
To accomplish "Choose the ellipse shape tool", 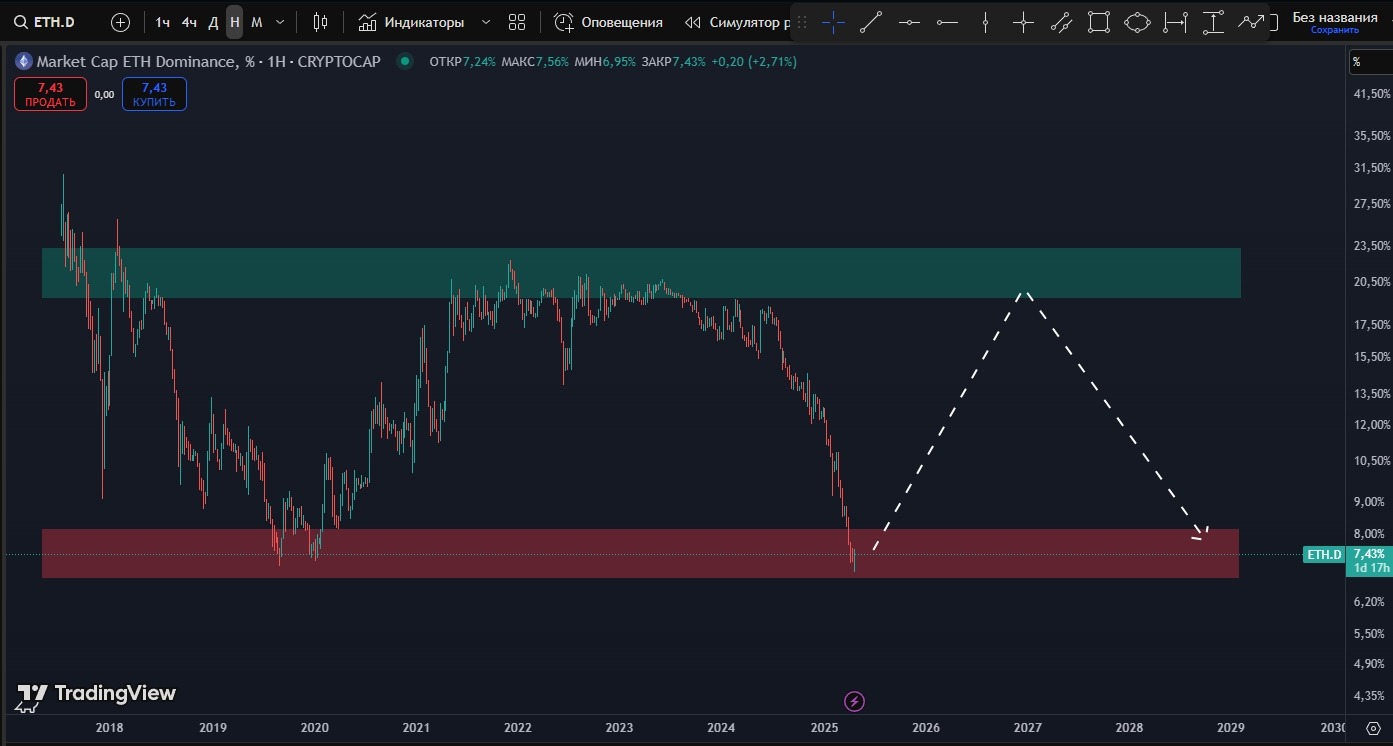I will pyautogui.click(x=1137, y=22).
